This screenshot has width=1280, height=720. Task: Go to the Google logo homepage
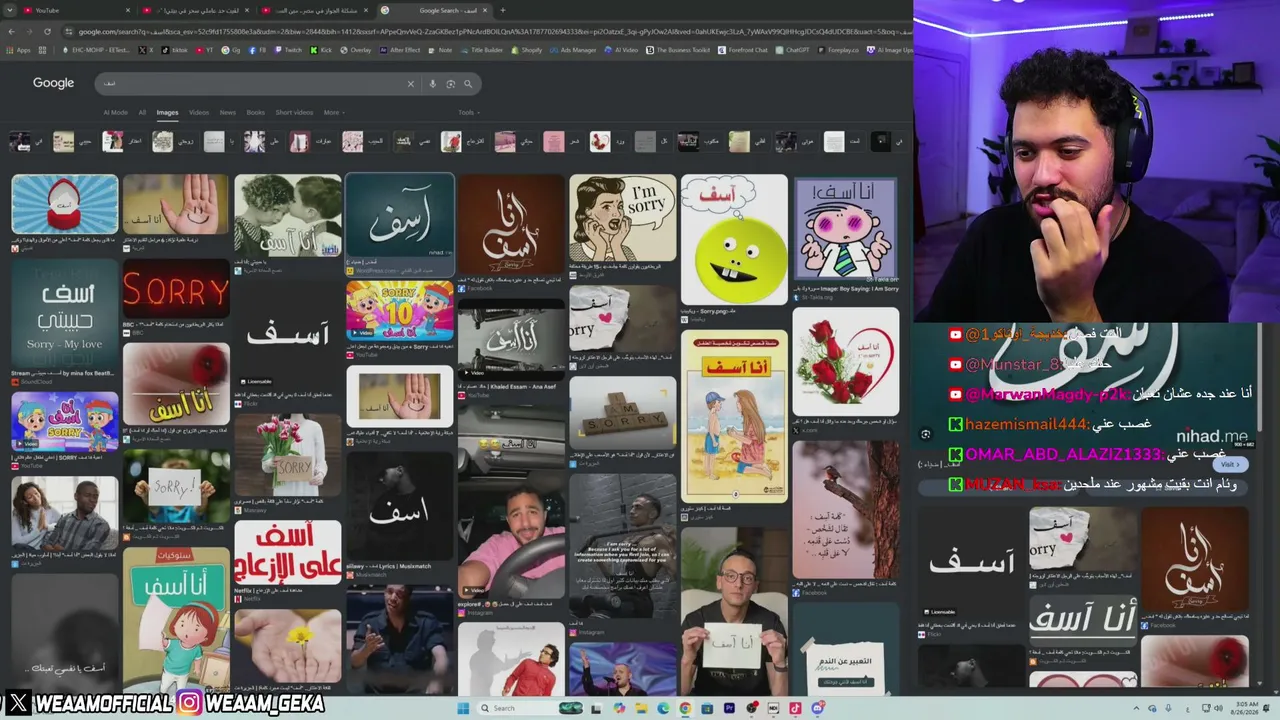click(53, 83)
